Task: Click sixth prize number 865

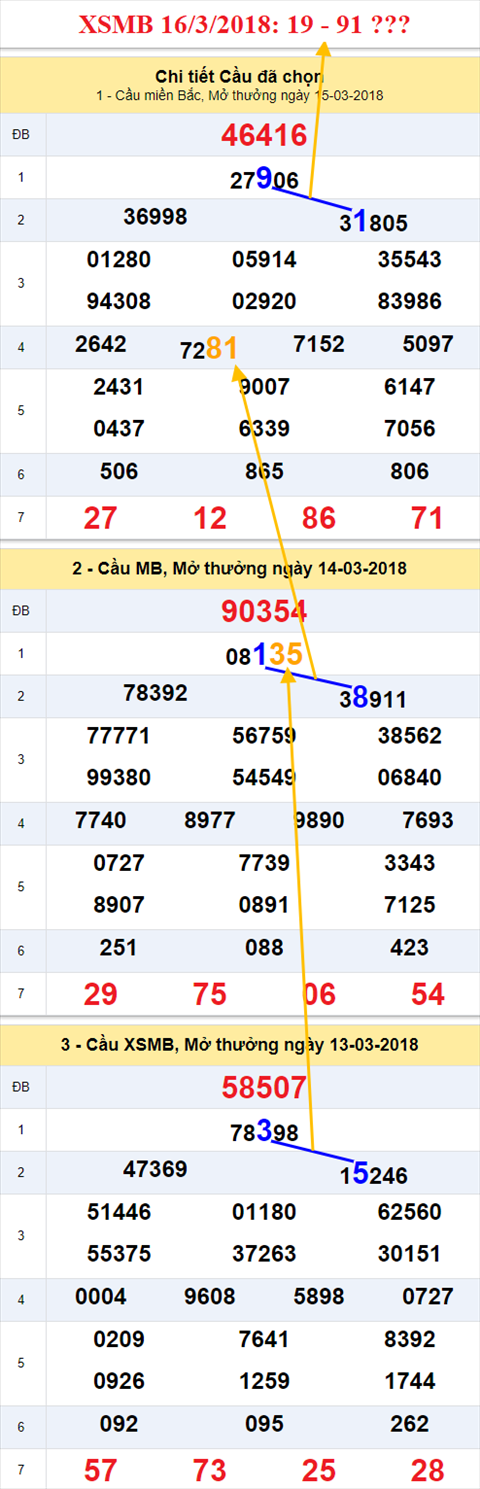Action: [264, 471]
